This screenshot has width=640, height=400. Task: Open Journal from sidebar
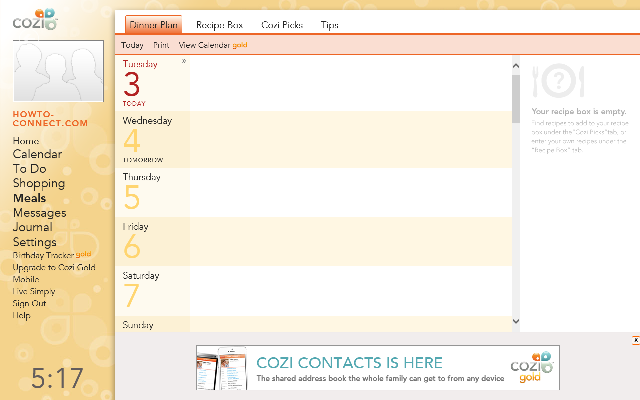(33, 227)
